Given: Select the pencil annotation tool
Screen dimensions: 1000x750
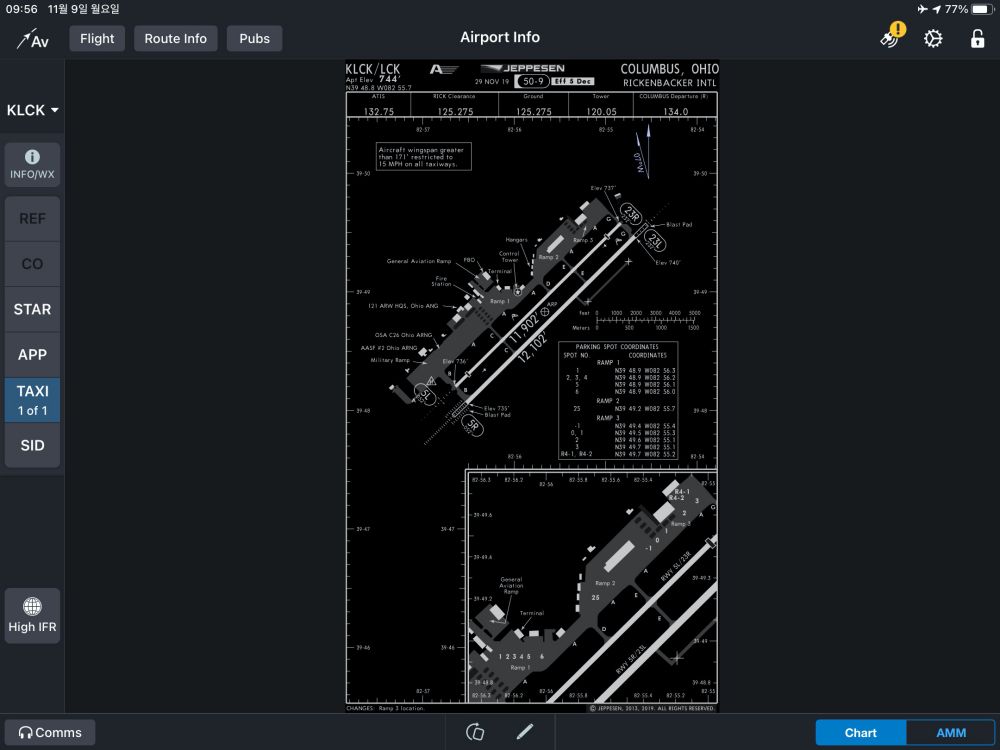Looking at the screenshot, I should point(525,732).
